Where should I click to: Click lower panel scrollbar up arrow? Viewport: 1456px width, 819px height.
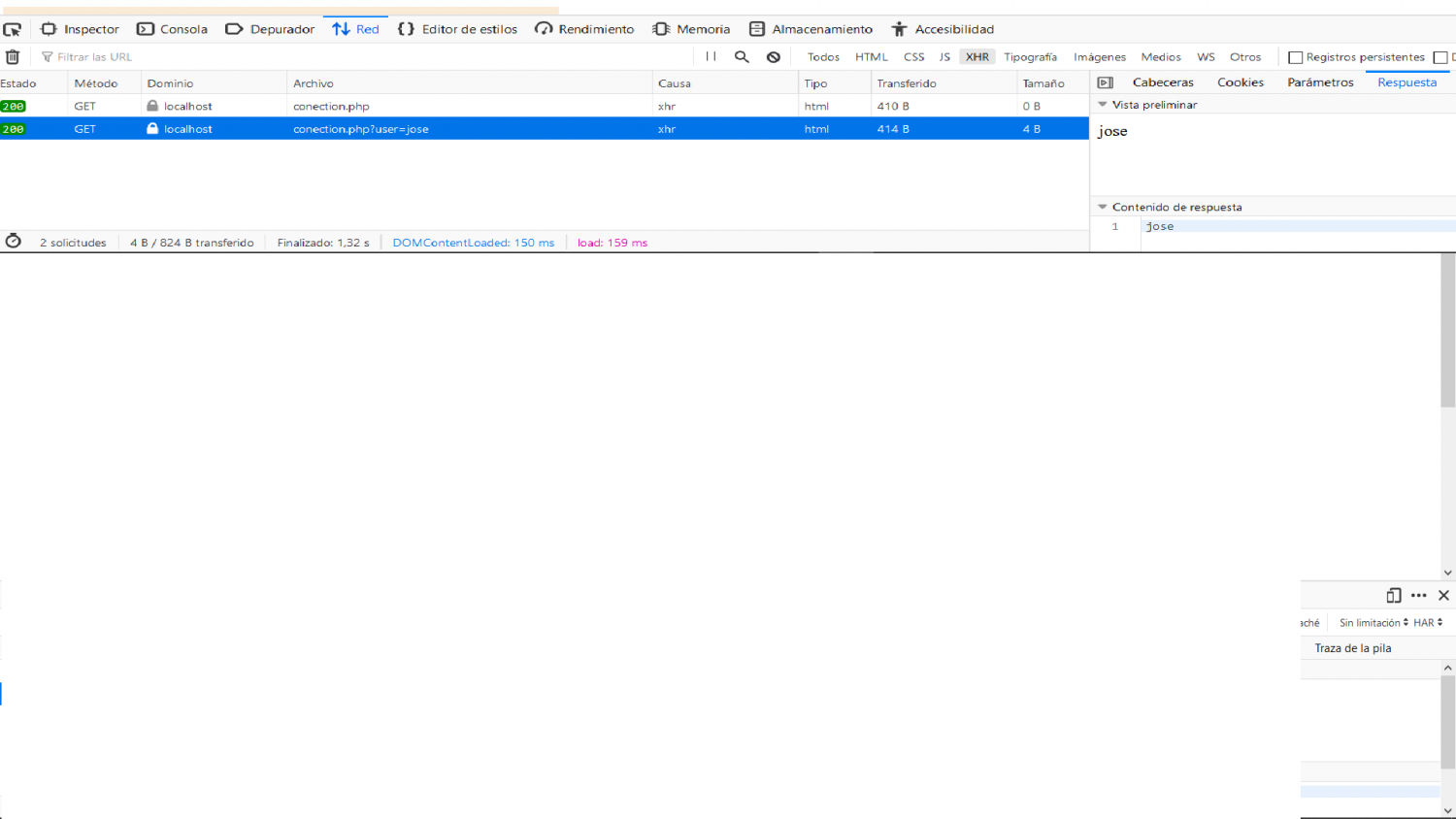[1448, 668]
